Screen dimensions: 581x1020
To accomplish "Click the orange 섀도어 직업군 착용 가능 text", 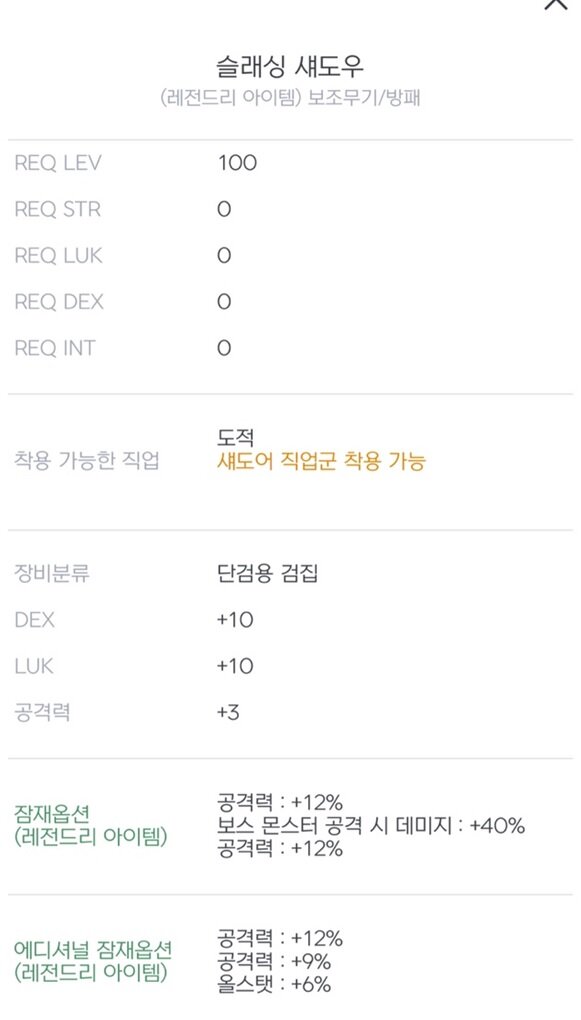I will pyautogui.click(x=321, y=461).
